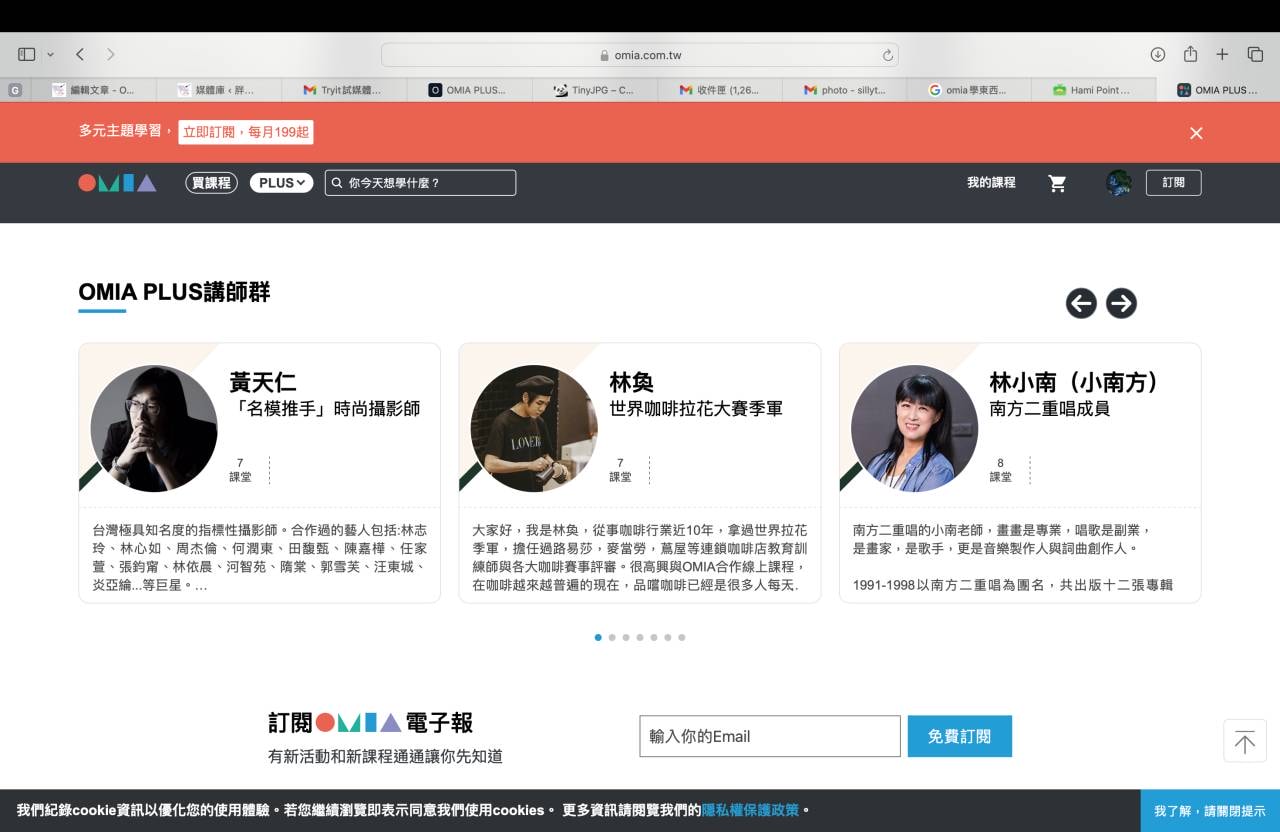Viewport: 1280px width, 832px height.
Task: Open the 買課程 button
Action: tap(211, 183)
